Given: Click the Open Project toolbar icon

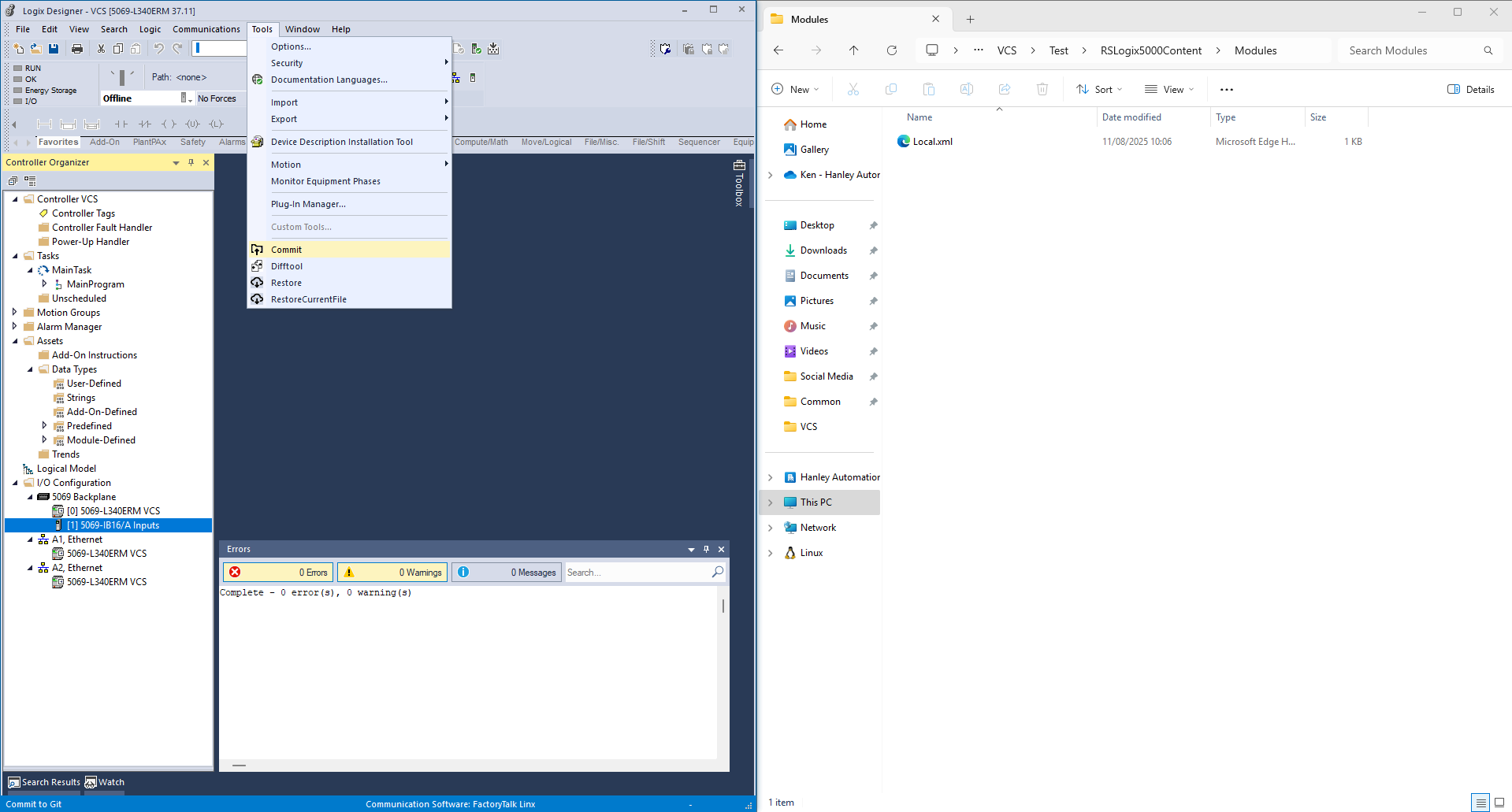Looking at the screenshot, I should pyautogui.click(x=35, y=49).
